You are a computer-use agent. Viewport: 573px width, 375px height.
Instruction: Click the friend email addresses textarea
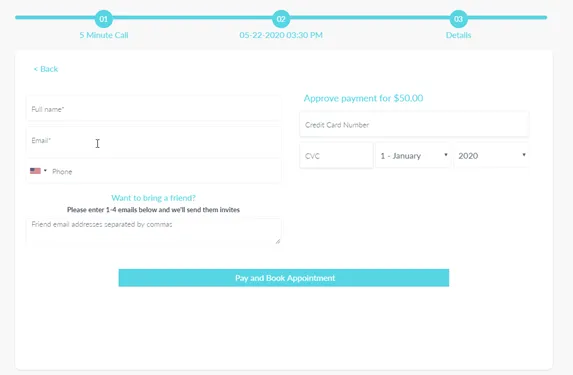pos(153,231)
